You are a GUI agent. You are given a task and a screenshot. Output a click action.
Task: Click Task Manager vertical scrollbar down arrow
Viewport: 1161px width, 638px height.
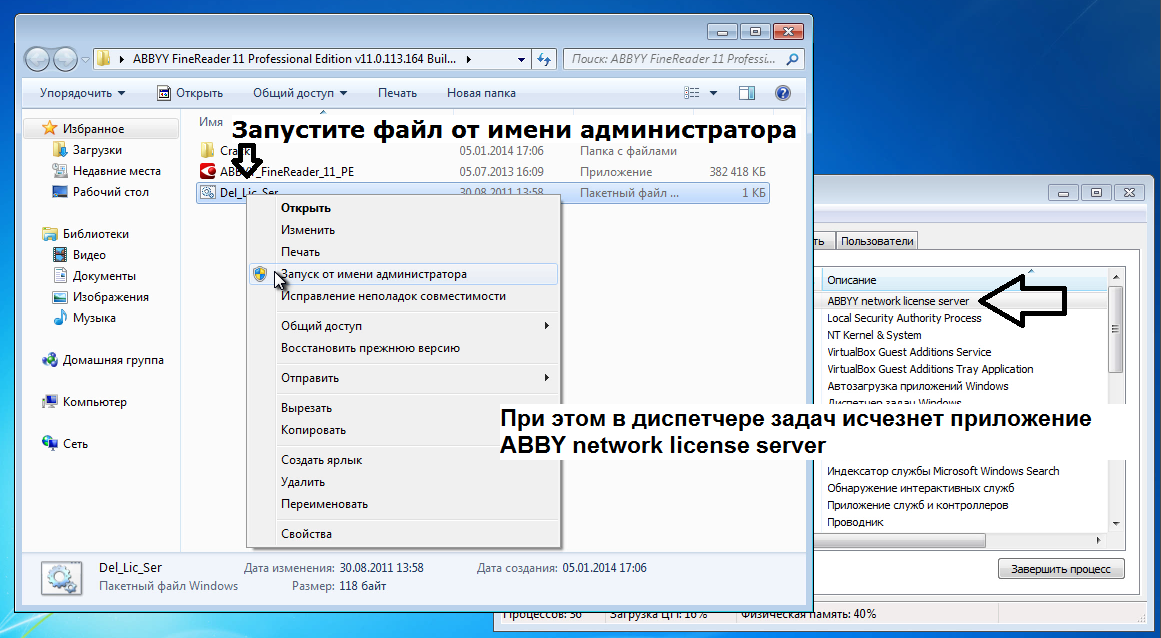coord(1116,524)
